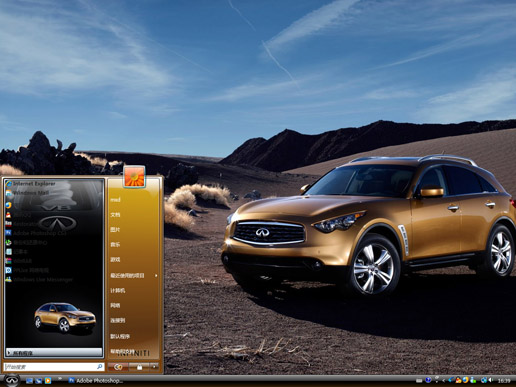Screen dimensions: 516x387
Task: Click the show desktop quick launch icon
Action: tap(29, 380)
